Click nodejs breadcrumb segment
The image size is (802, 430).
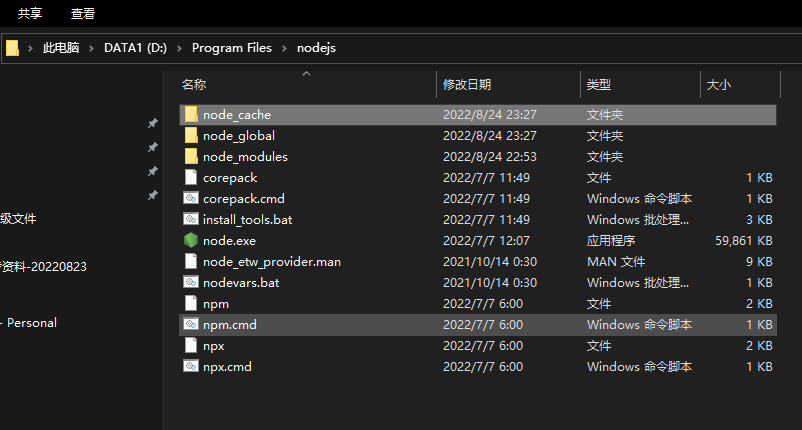pyautogui.click(x=317, y=48)
